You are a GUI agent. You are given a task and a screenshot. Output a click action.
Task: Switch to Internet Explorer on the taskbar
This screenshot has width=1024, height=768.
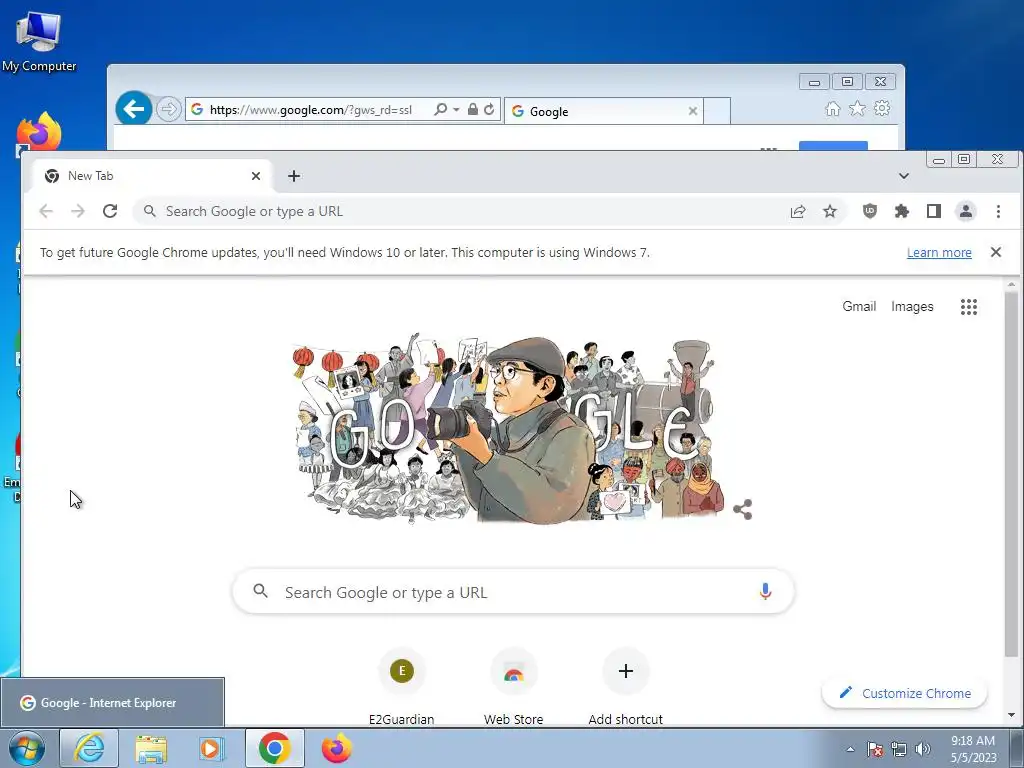(x=89, y=748)
